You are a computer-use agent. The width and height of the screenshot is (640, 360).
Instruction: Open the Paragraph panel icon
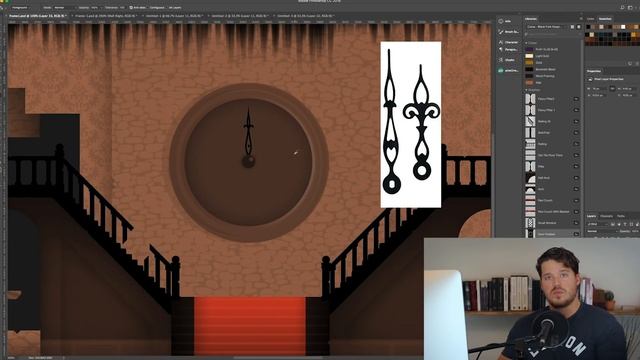[x=501, y=49]
